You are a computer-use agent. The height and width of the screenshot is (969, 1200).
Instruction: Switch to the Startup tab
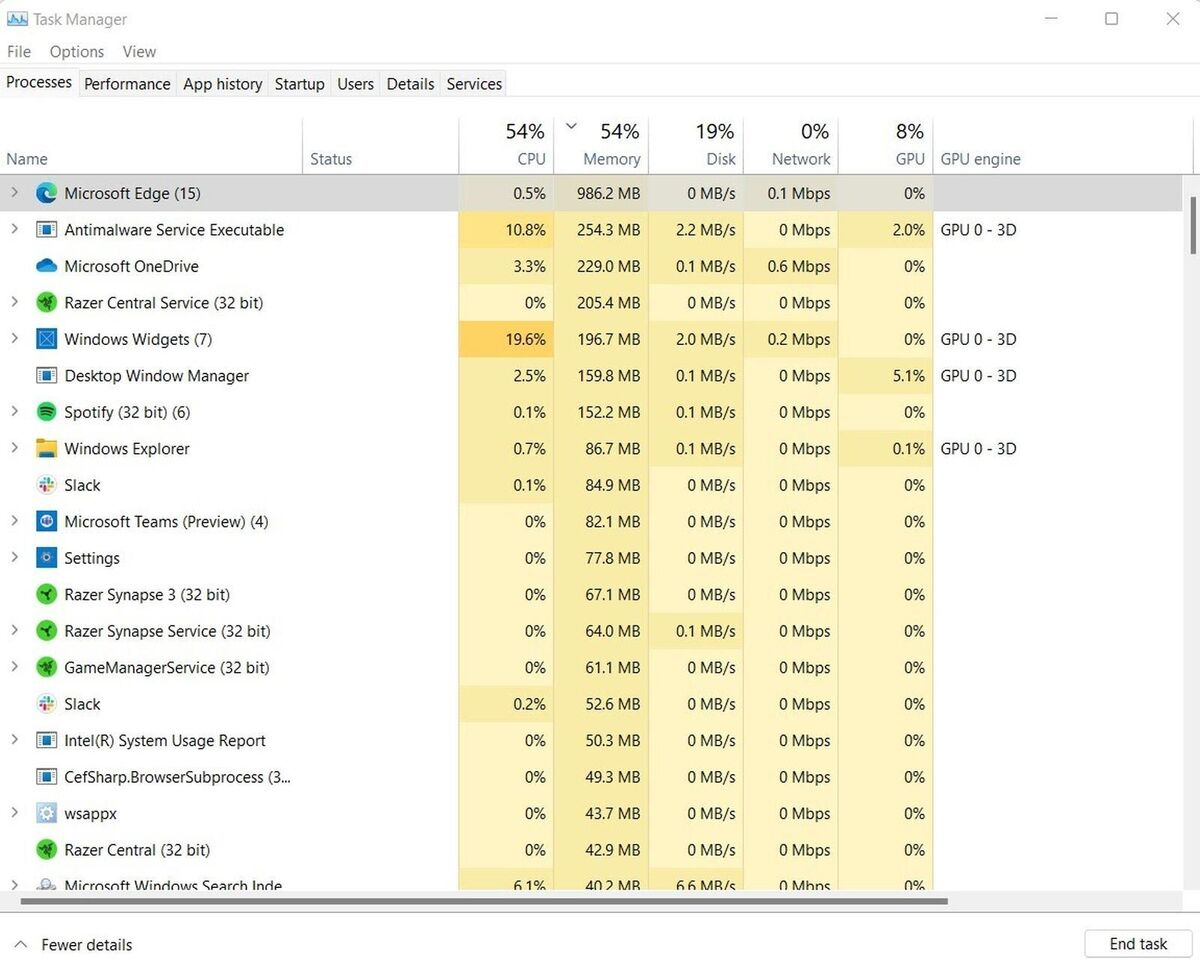(300, 84)
